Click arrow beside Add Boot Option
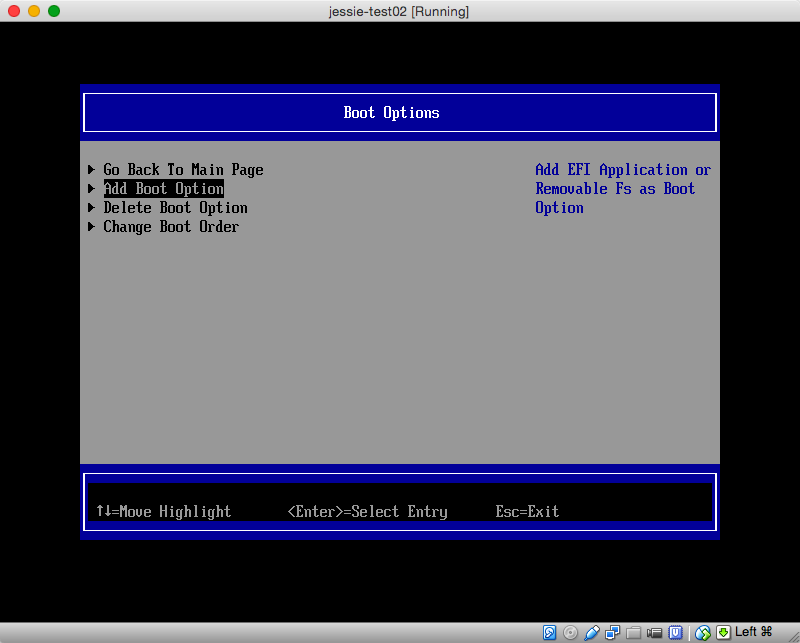This screenshot has height=643, width=800. tap(91, 188)
